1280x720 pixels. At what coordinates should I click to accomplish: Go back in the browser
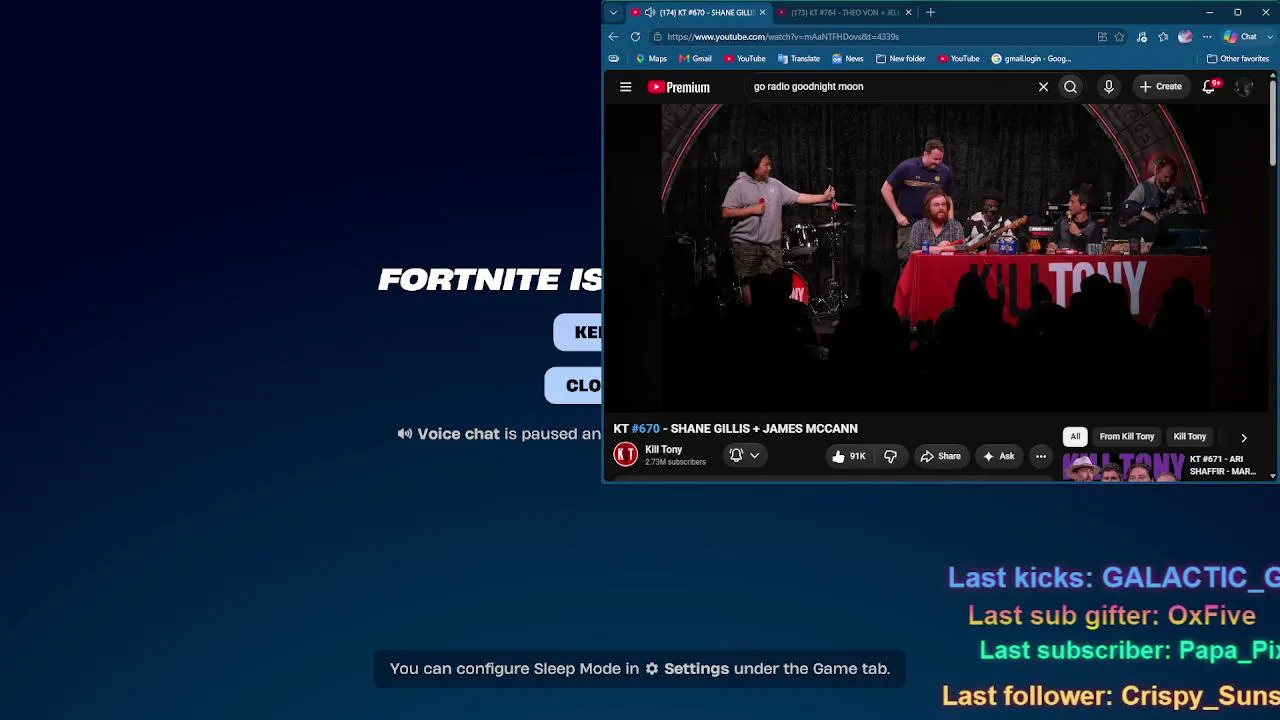tap(614, 37)
